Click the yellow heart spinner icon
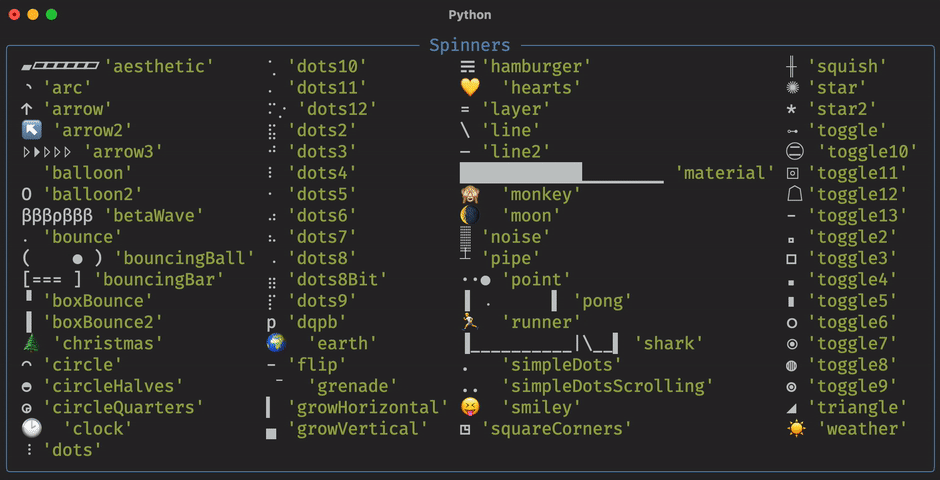Screen dimensions: 940x480 pos(469,88)
